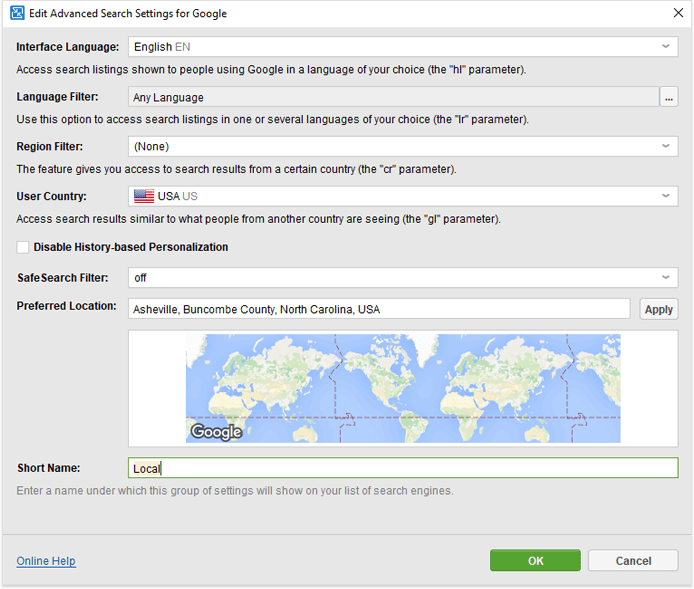This screenshot has width=694, height=589.
Task: Click the cr parameter description text
Action: (x=236, y=169)
